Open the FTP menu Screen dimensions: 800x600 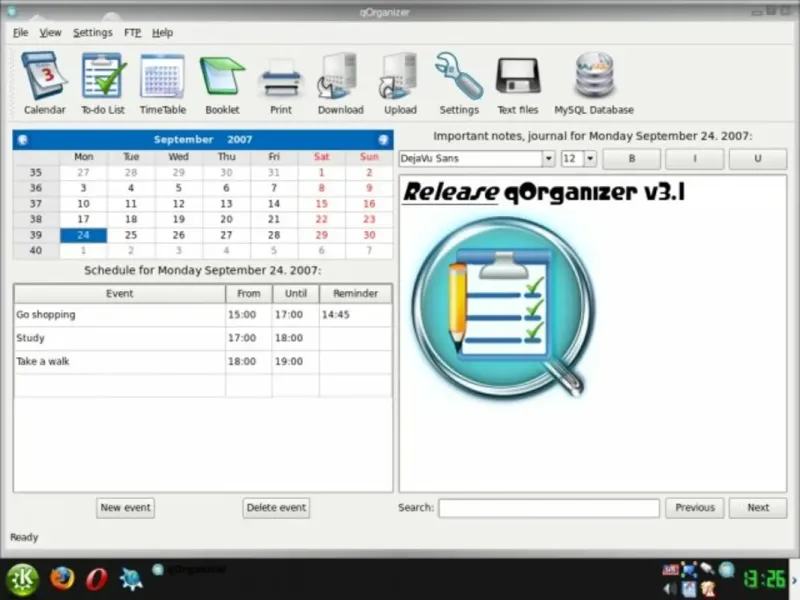132,33
